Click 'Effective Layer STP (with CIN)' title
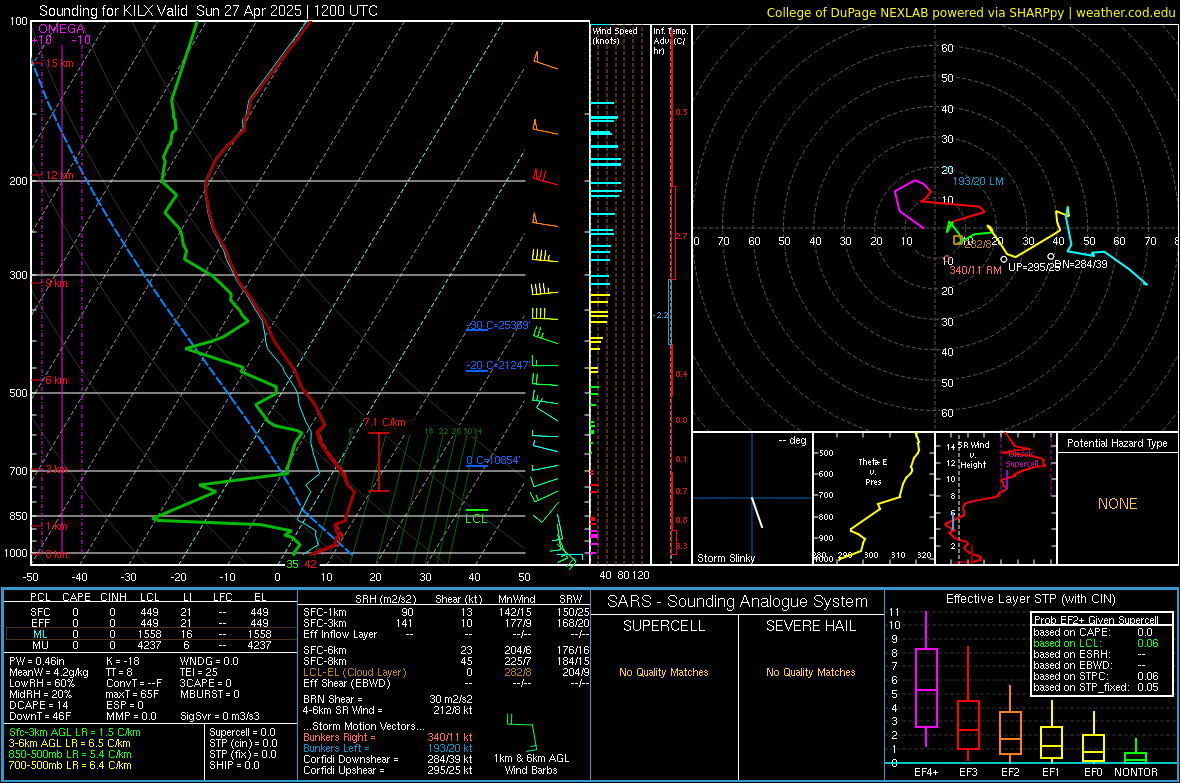This screenshot has height=783, width=1180. pyautogui.click(x=1031, y=599)
